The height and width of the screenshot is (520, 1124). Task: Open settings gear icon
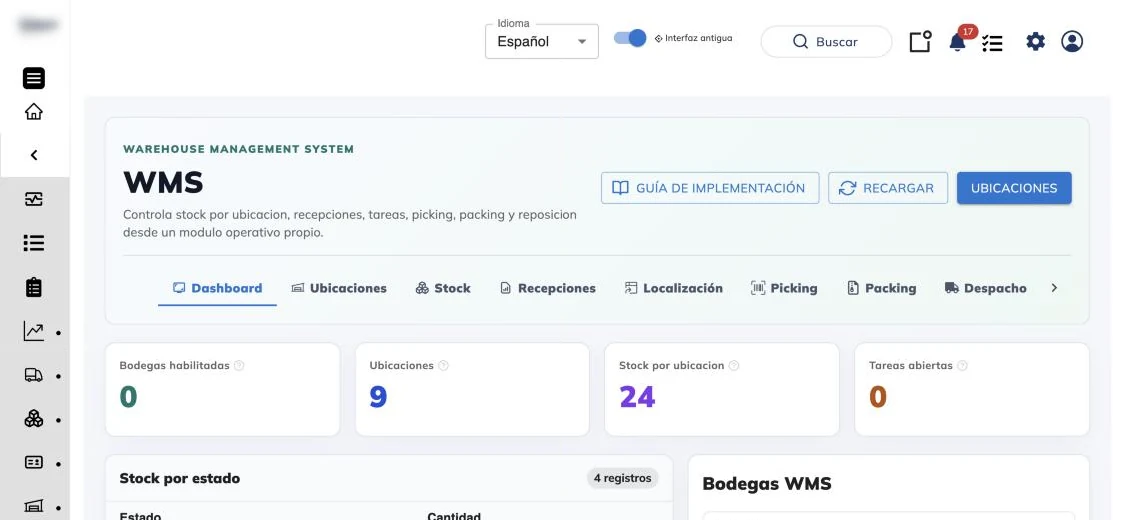coord(1036,42)
